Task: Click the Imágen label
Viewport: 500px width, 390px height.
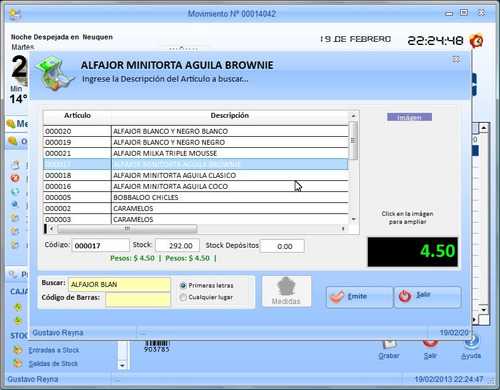Action: click(409, 117)
